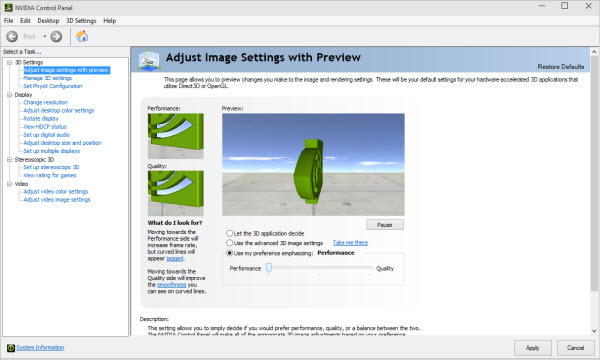The height and width of the screenshot is (360, 600).
Task: Click the Adjust Image Settings header icon
Action: click(x=149, y=60)
